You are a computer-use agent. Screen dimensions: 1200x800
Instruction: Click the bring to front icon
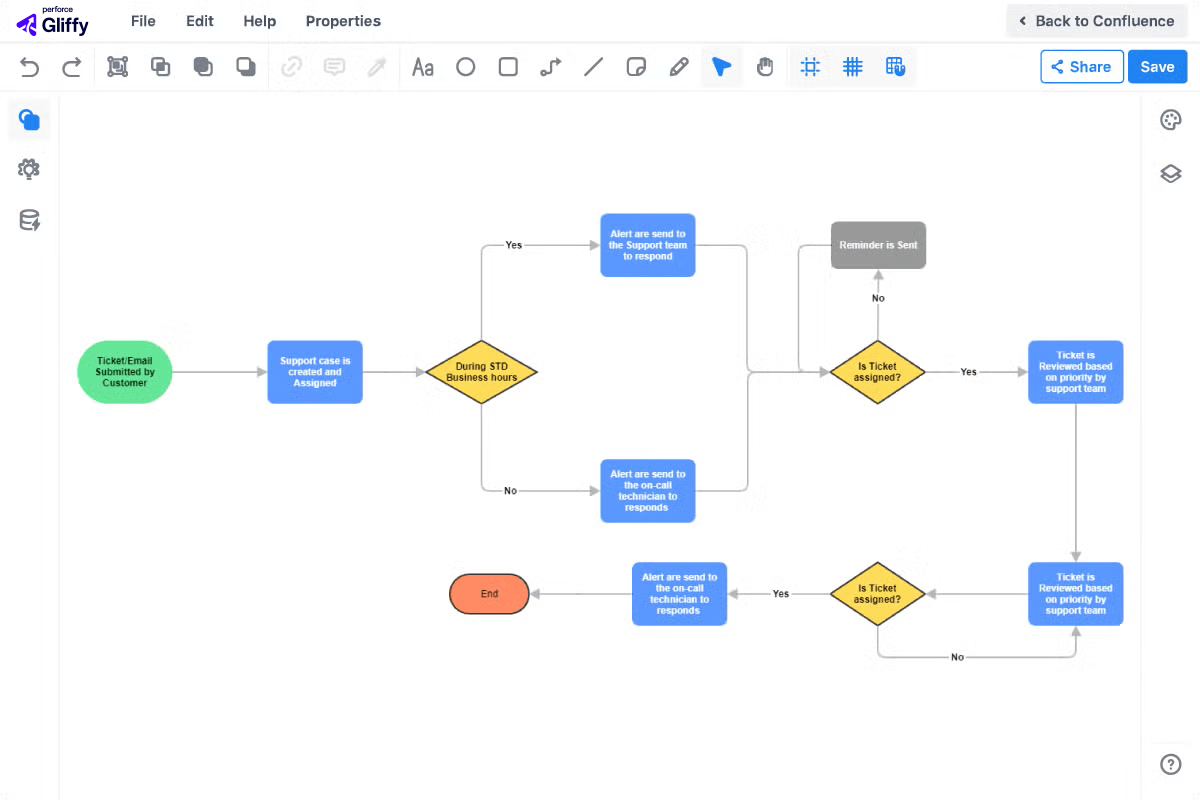pyautogui.click(x=203, y=67)
